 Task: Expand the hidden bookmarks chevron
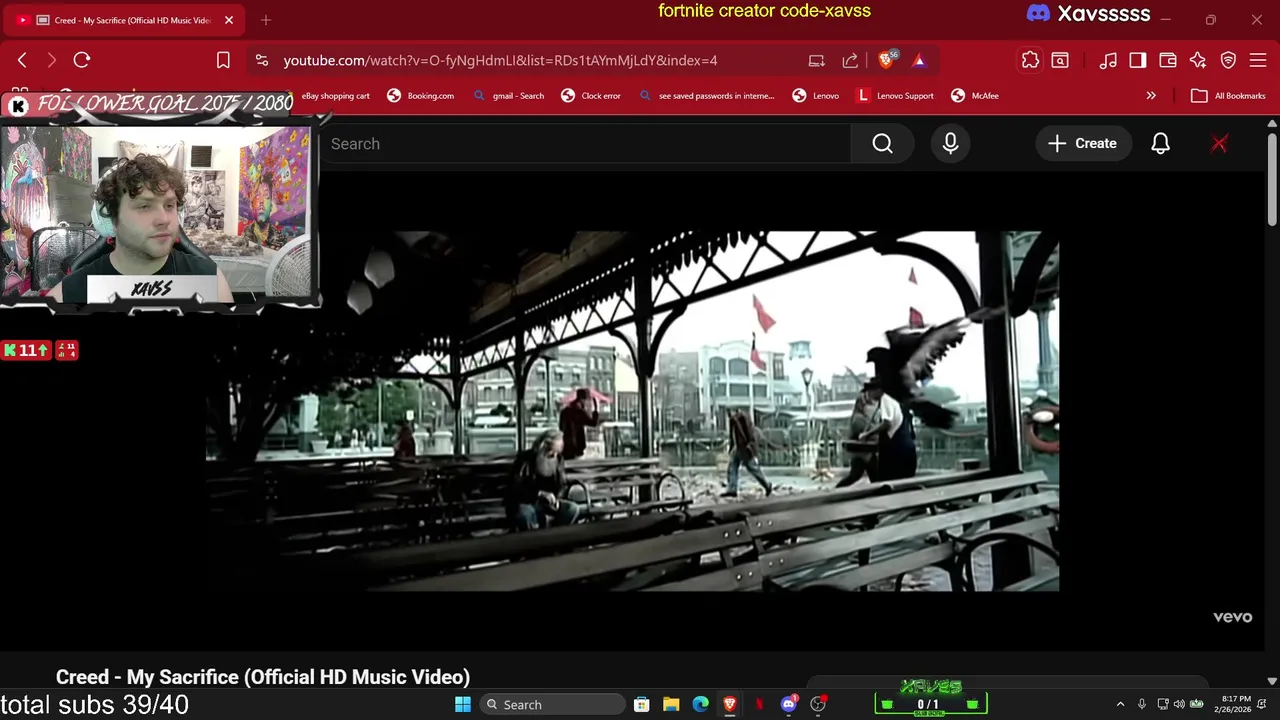[x=1151, y=96]
